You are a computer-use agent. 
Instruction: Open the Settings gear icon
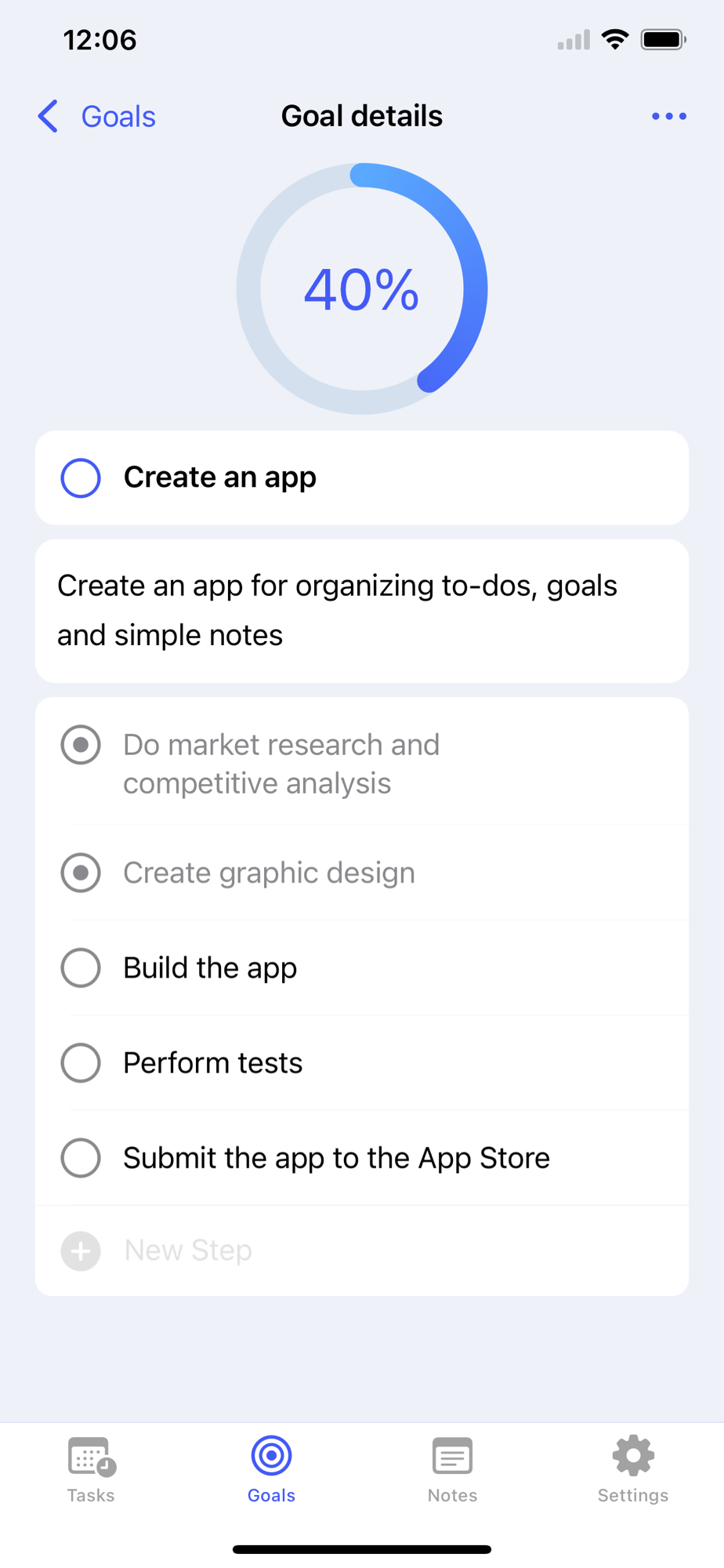[x=633, y=1456]
